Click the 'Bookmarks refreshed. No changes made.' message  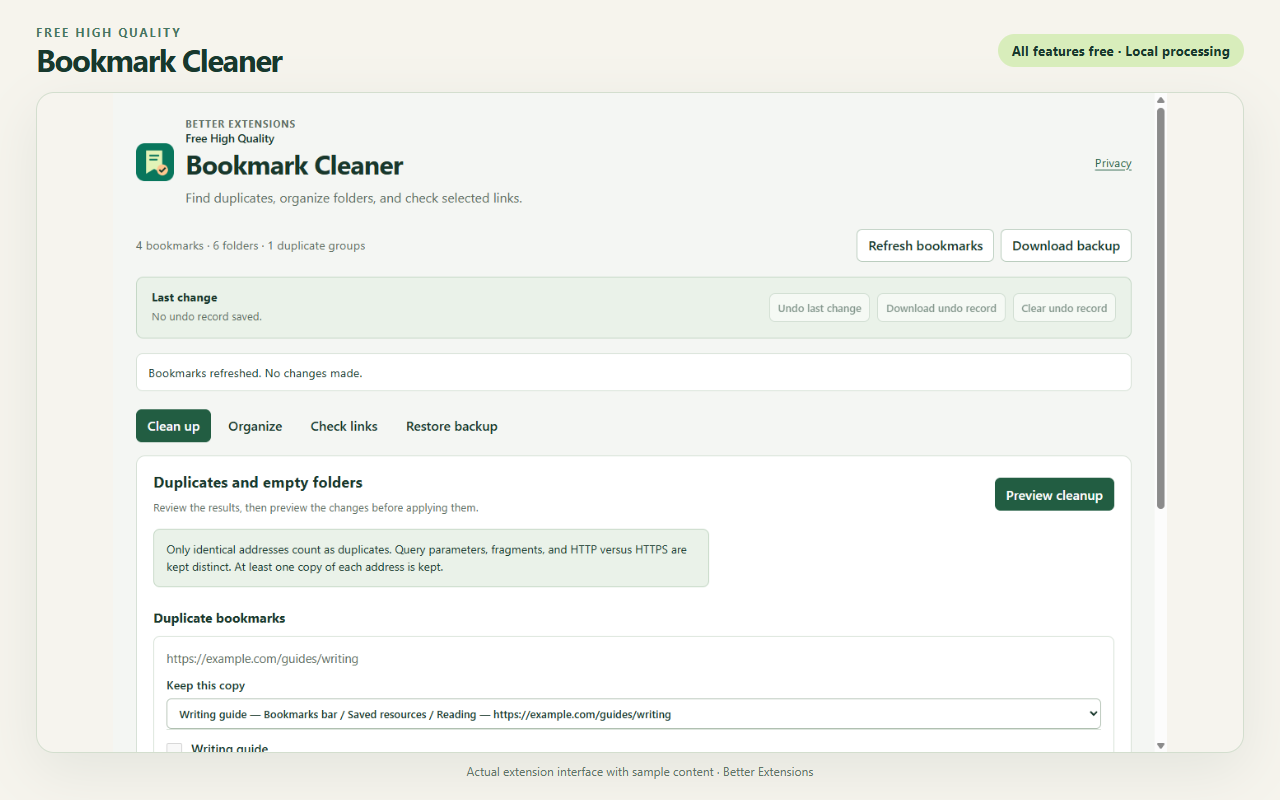click(634, 373)
